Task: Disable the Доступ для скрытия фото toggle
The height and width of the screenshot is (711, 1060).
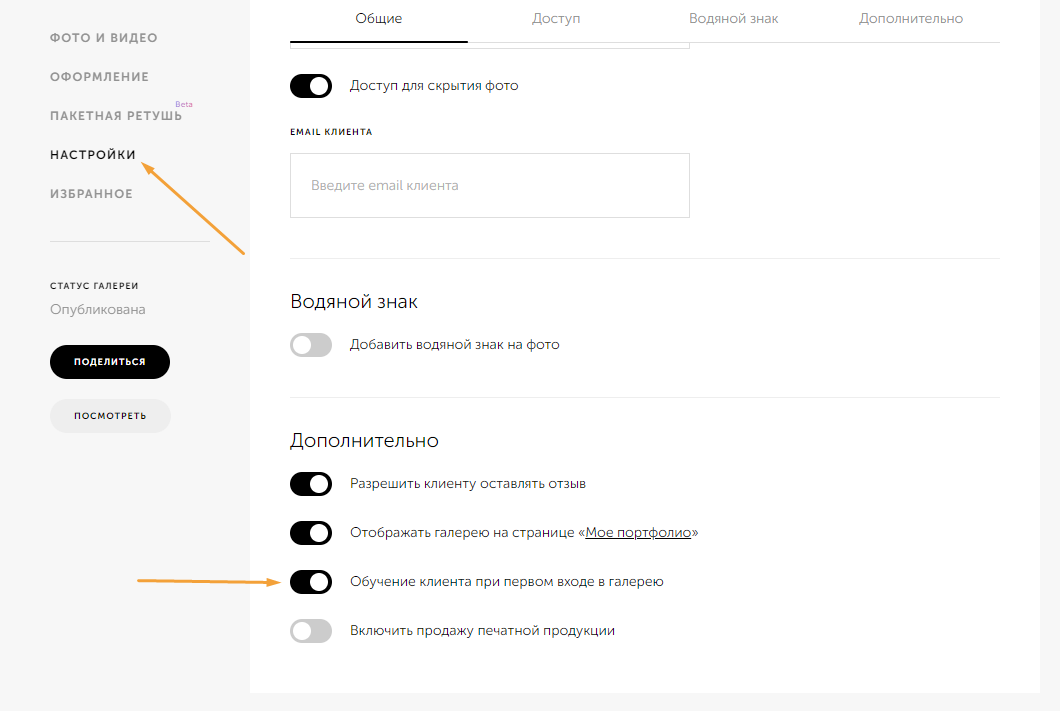Action: [311, 86]
